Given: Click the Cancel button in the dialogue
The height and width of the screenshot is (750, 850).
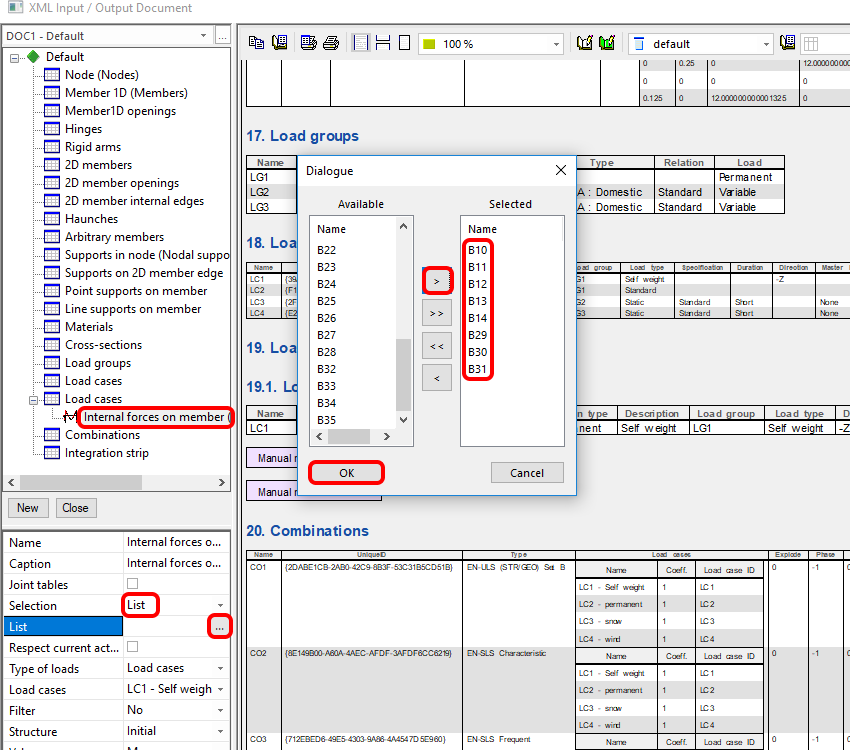Looking at the screenshot, I should point(527,473).
